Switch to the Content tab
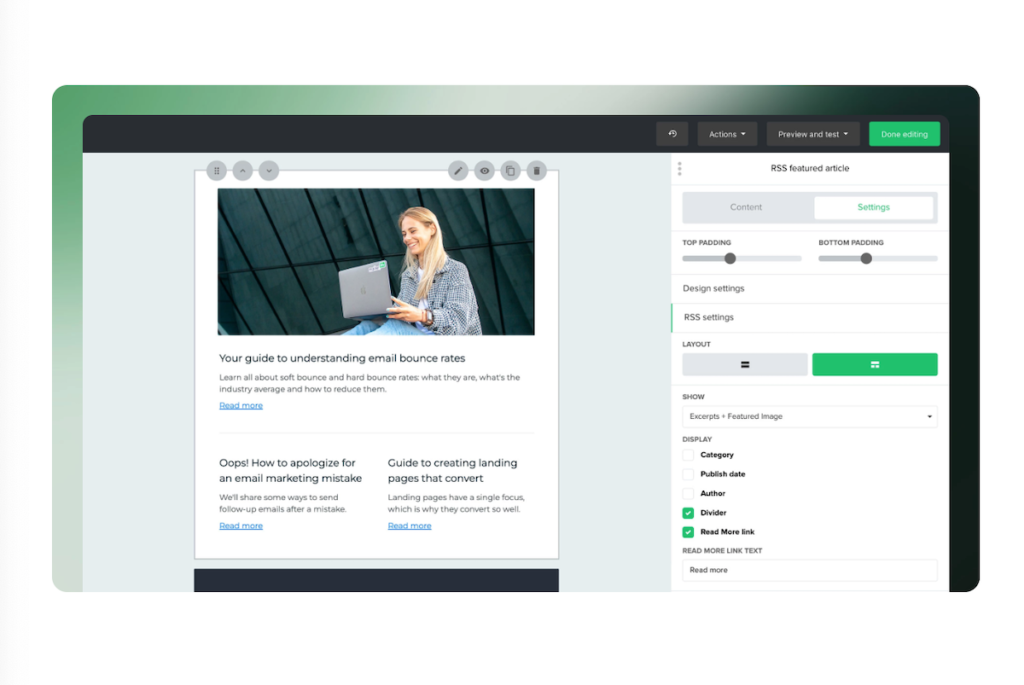The width and height of the screenshot is (1024, 685). click(x=746, y=207)
